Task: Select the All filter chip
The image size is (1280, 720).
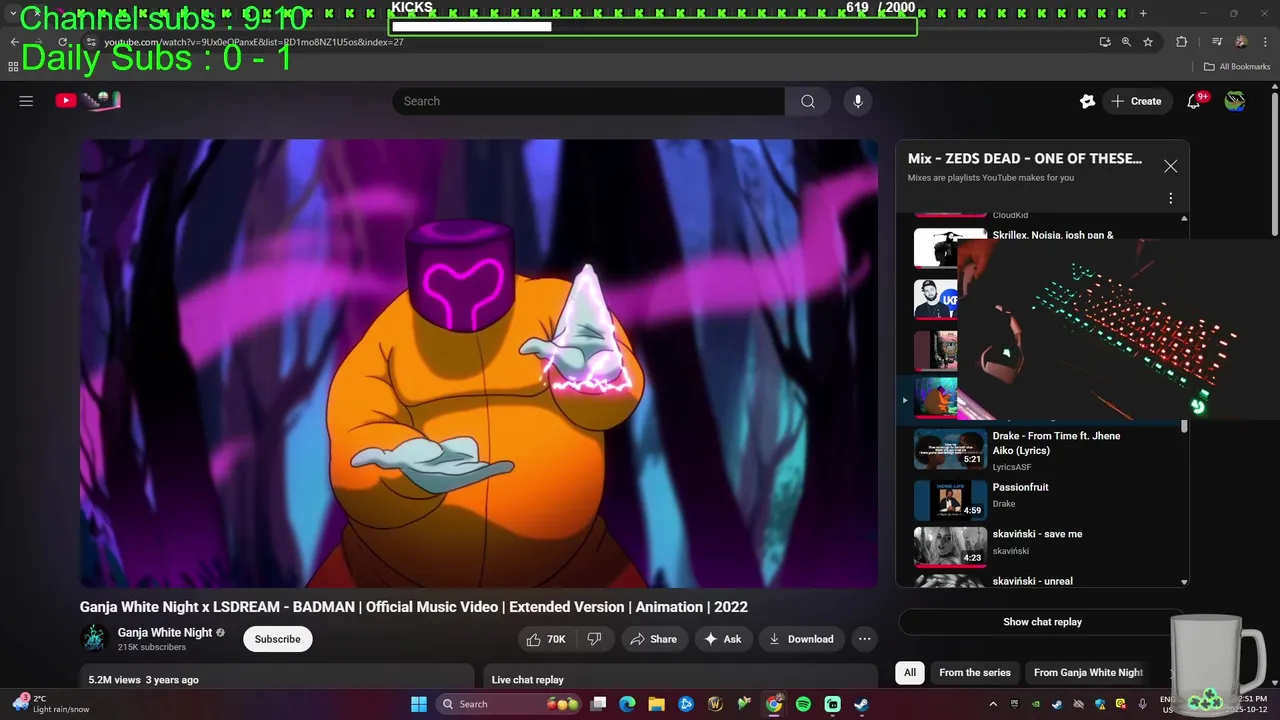Action: click(910, 672)
